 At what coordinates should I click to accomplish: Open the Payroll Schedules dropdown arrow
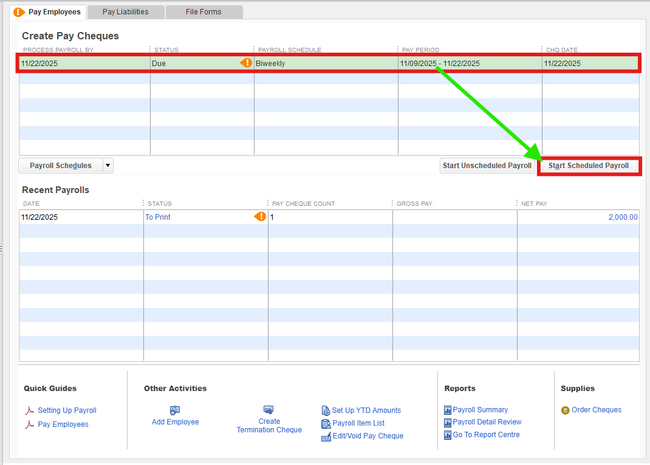click(108, 166)
